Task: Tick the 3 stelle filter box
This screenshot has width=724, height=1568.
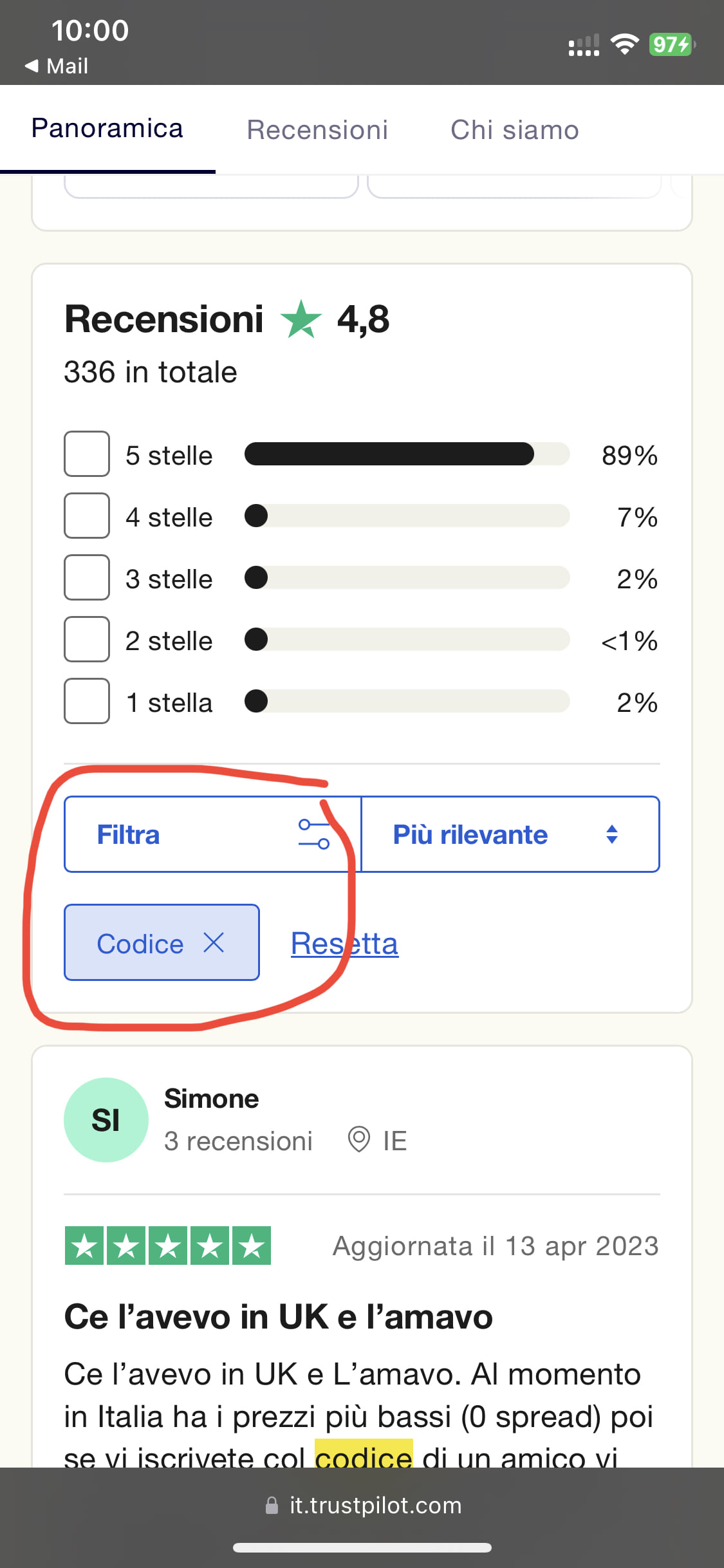Action: [87, 577]
